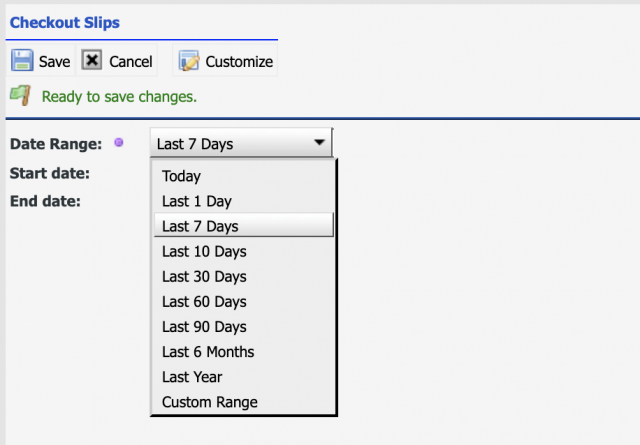Choose Custom Range option
Screen dimensions: 640x445
(244, 402)
